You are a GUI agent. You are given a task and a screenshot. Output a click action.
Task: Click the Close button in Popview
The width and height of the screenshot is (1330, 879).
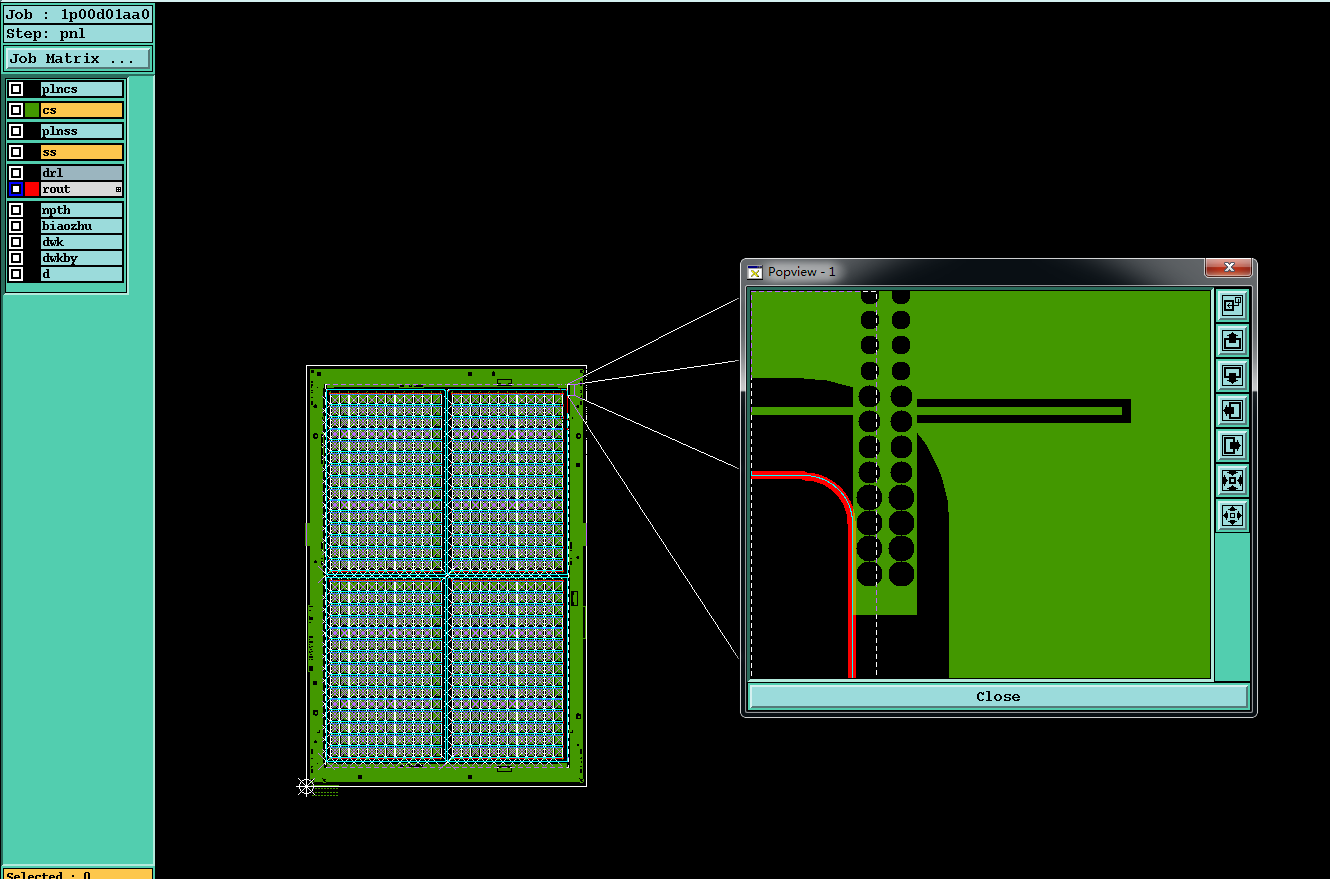pos(998,697)
